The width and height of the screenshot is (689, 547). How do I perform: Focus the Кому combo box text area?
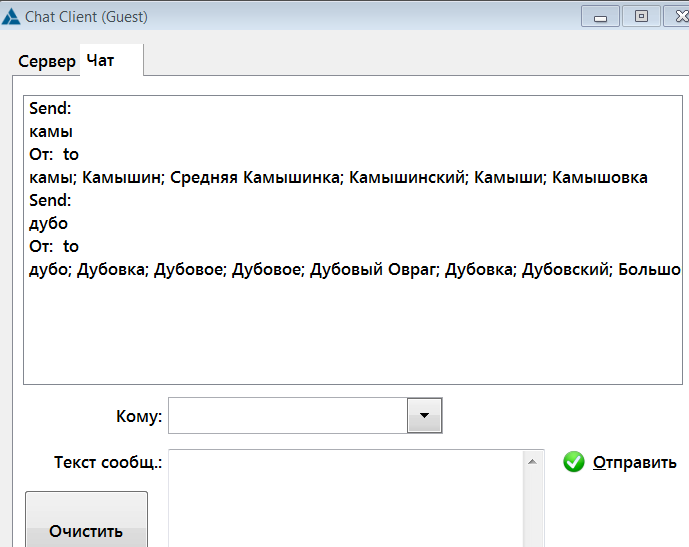point(288,416)
